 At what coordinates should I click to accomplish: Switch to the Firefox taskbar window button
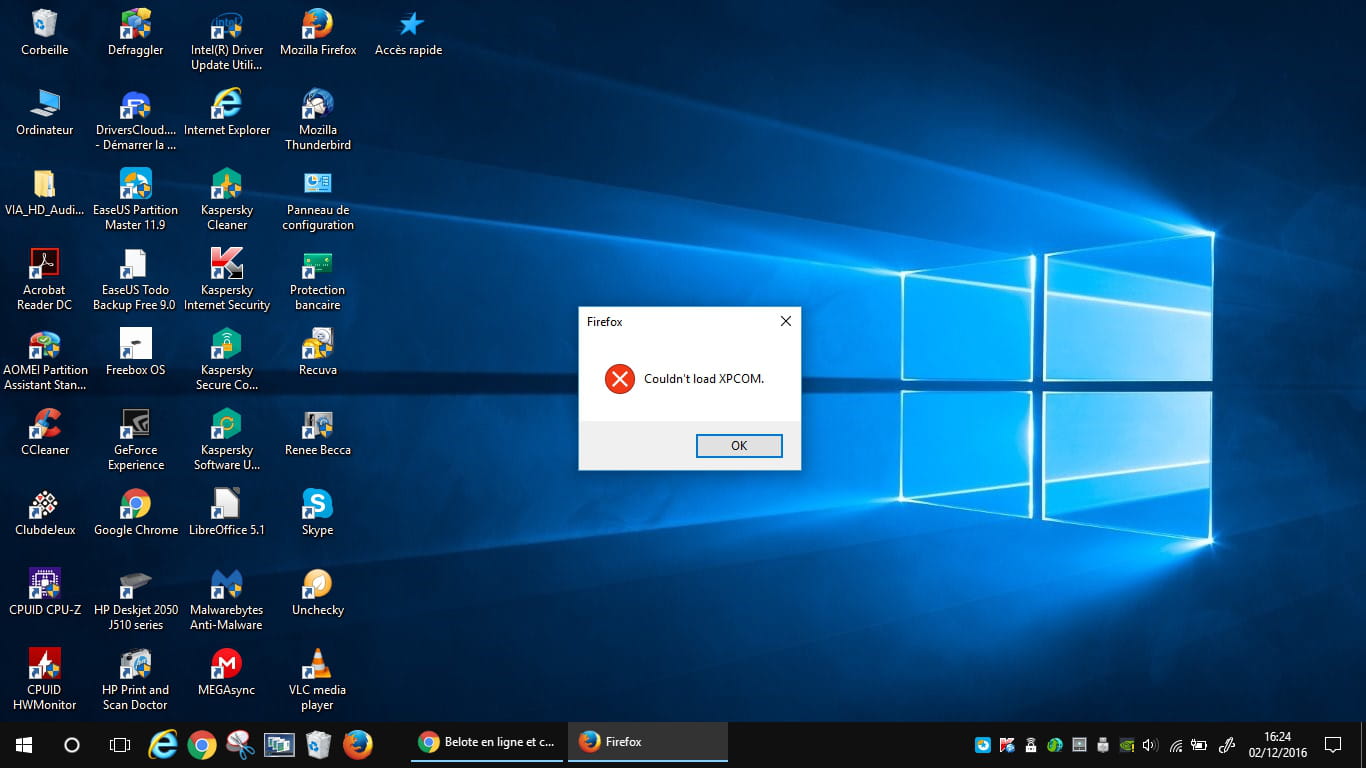[x=648, y=742]
